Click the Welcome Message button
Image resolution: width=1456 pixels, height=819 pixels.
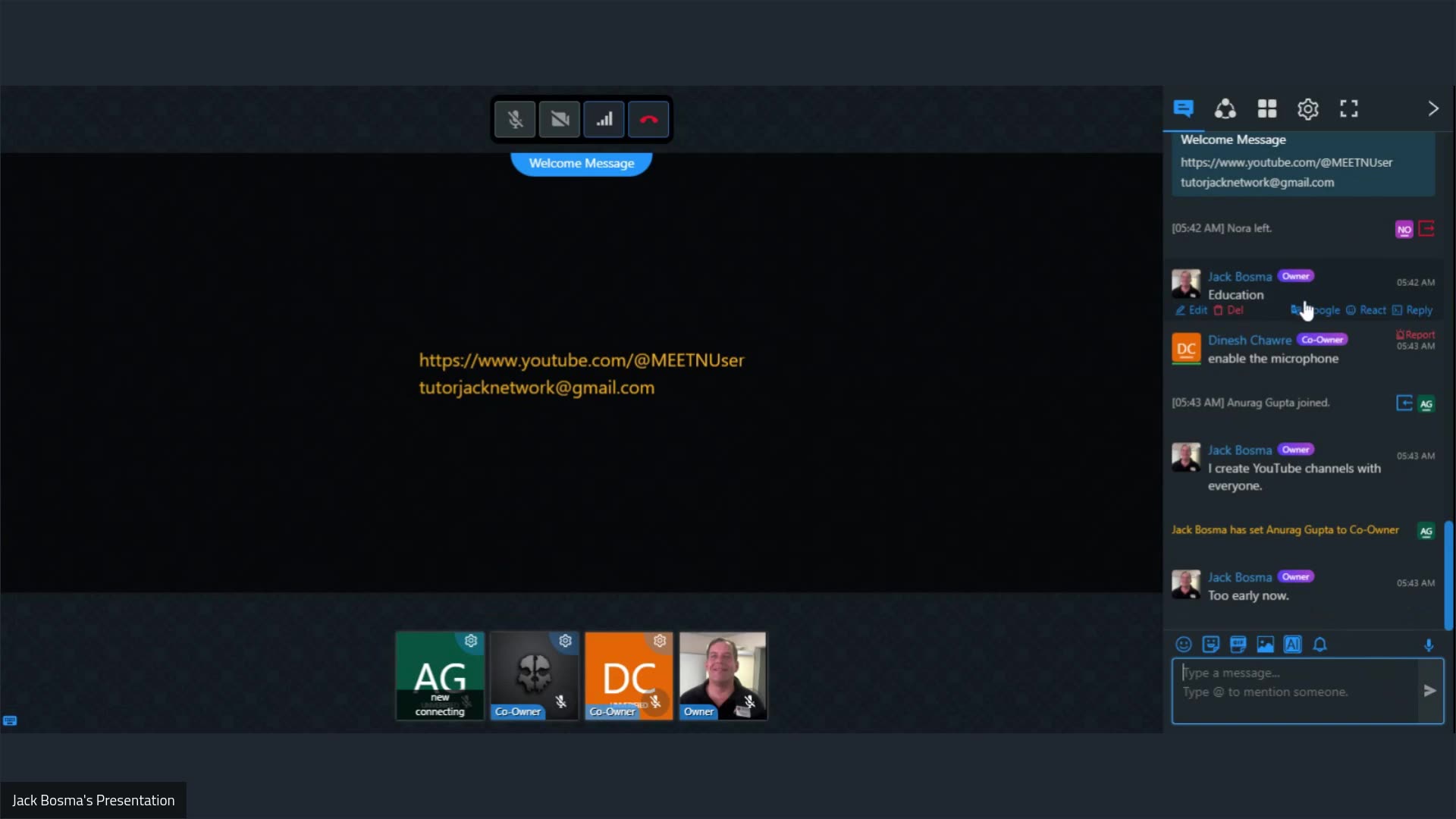coord(581,163)
